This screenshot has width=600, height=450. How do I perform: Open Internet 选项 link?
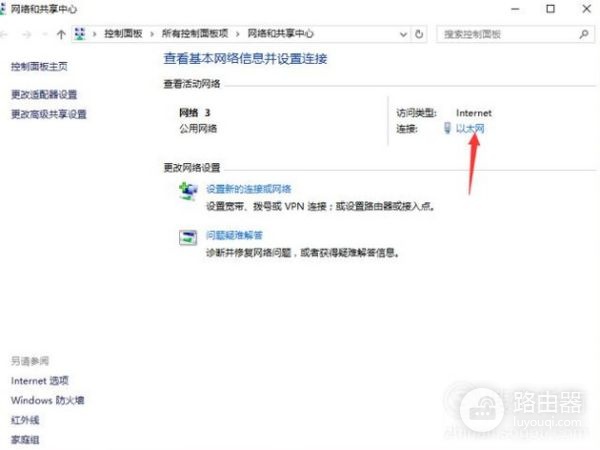[40, 381]
